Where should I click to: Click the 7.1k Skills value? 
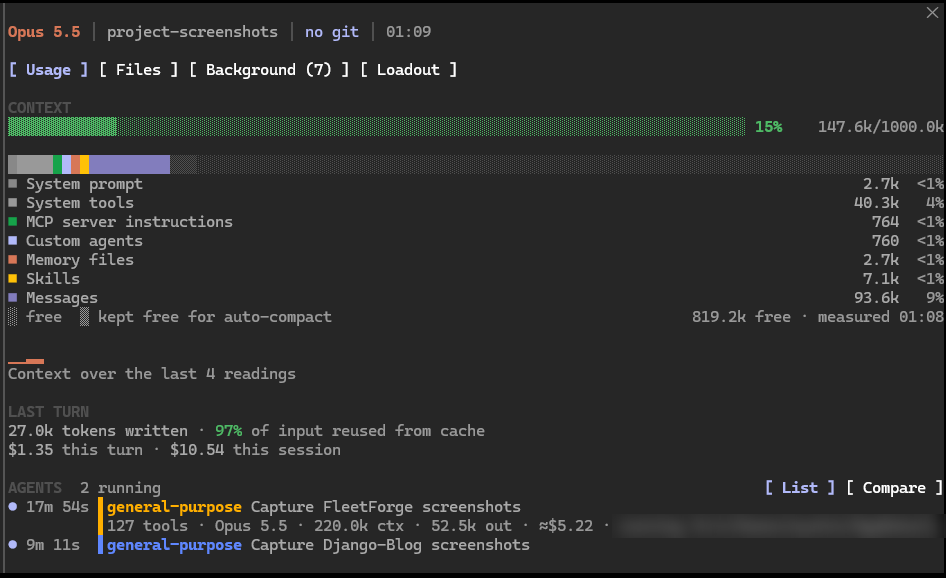[881, 279]
